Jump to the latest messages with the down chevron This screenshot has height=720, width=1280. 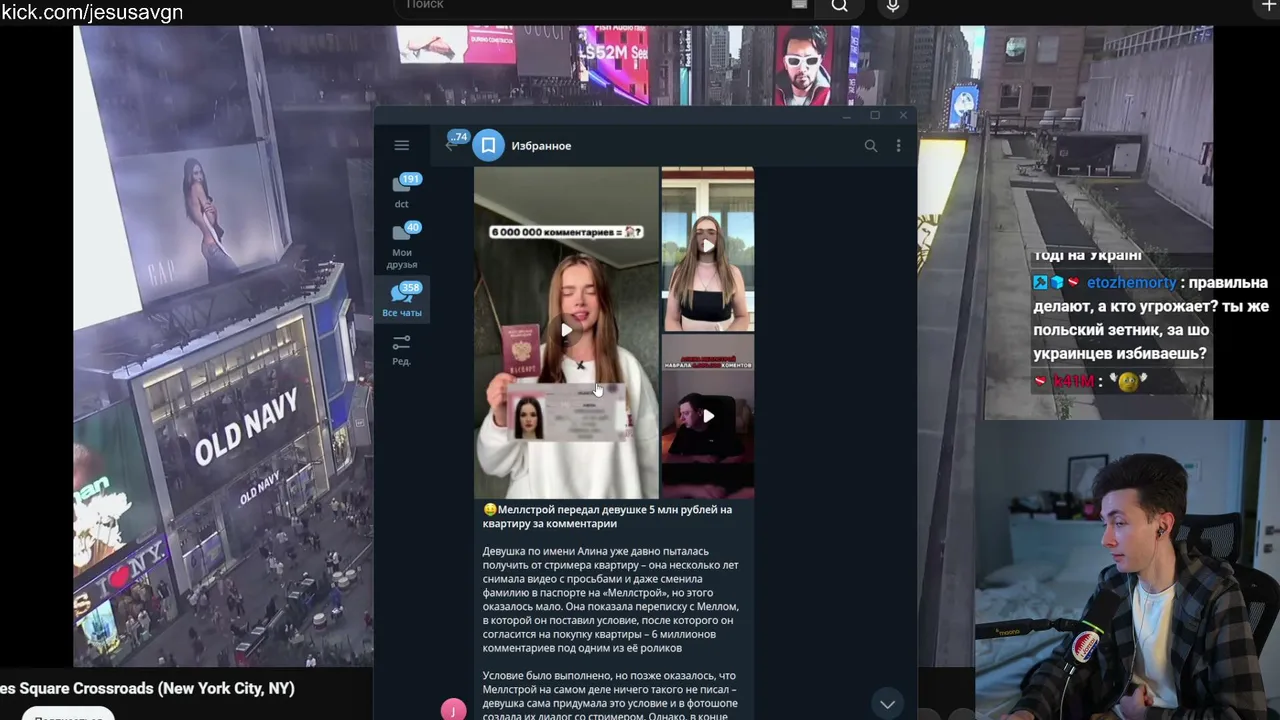point(887,704)
